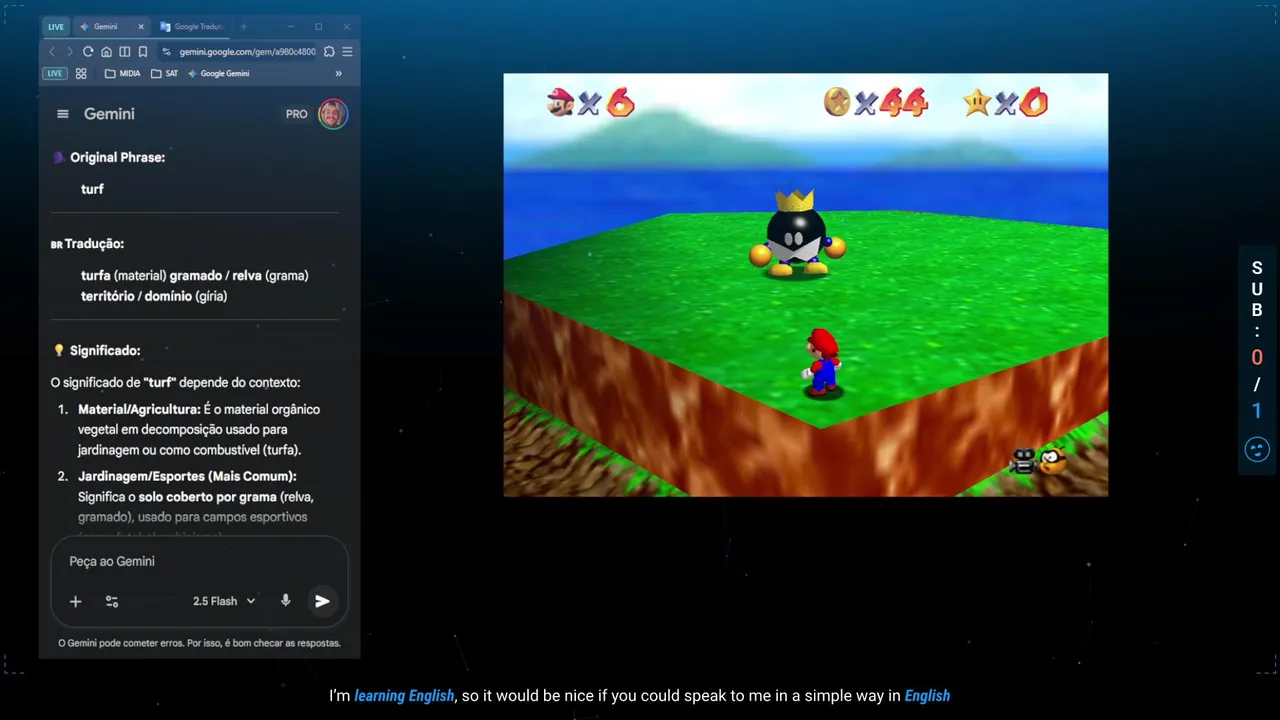Viewport: 1280px width, 720px height.
Task: Click the LIVE badge in bookmarks bar
Action: [54, 73]
